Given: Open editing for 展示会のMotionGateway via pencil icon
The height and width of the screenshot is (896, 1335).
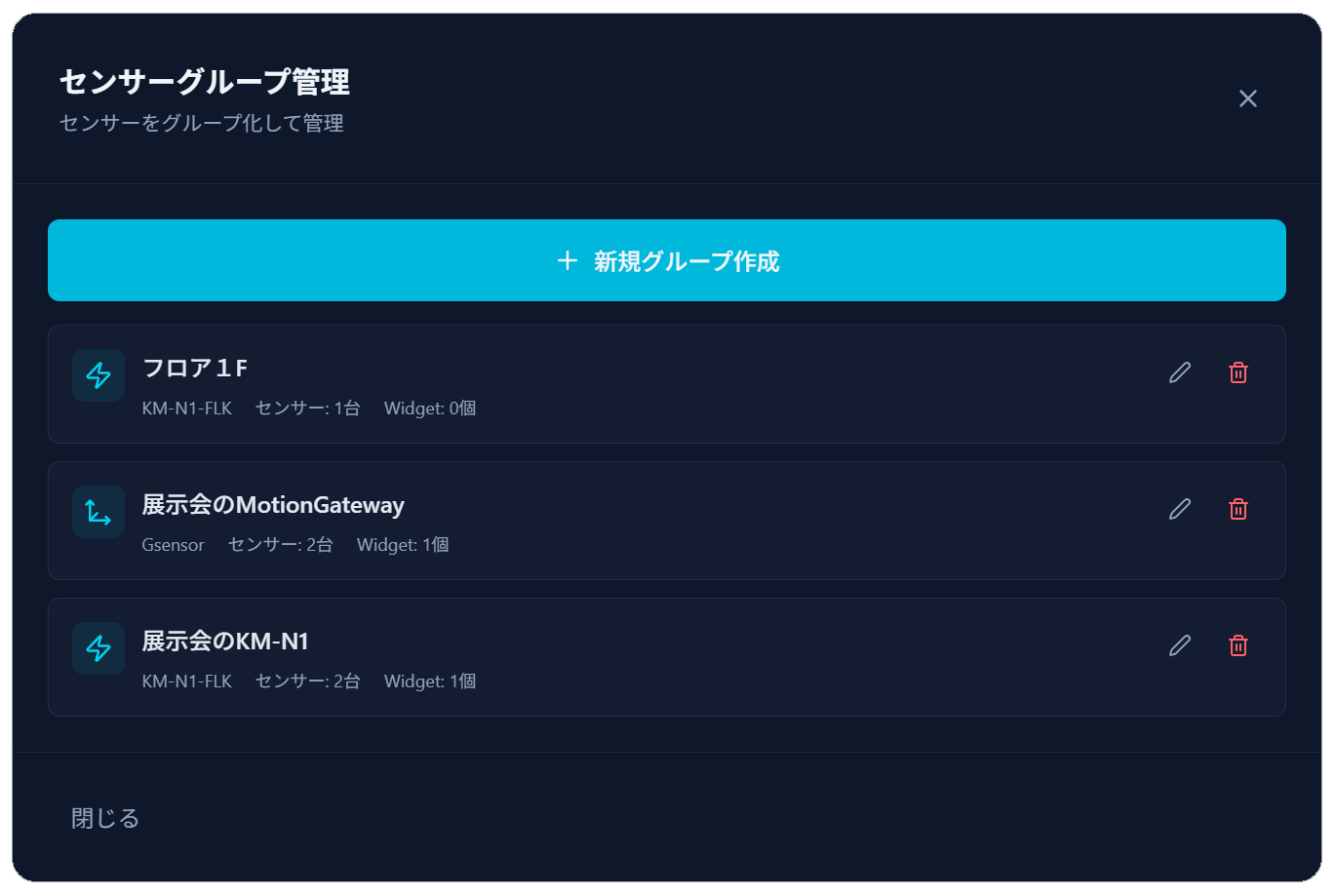Looking at the screenshot, I should pos(1179,509).
